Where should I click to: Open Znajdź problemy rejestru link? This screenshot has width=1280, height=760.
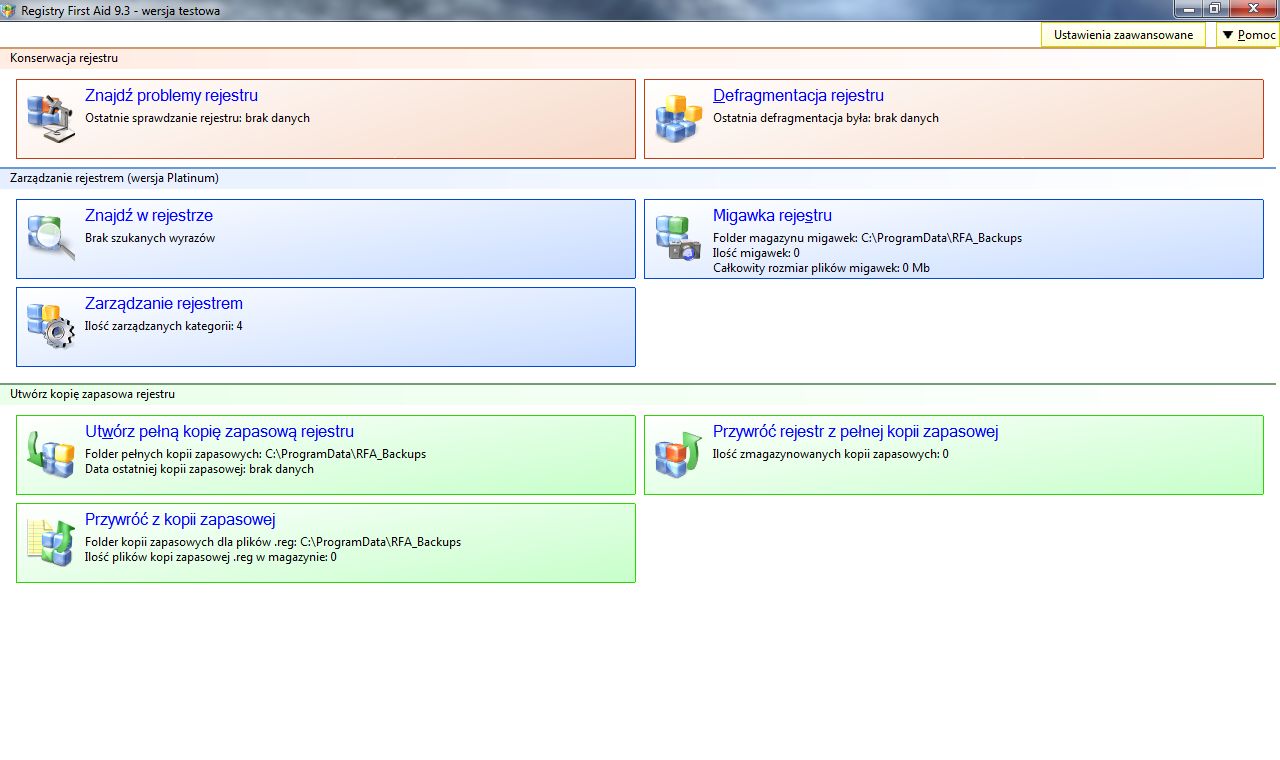(x=171, y=96)
